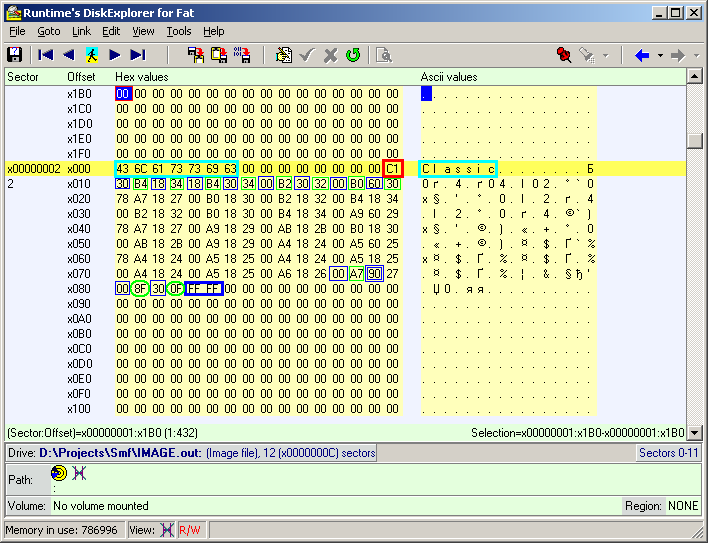Image resolution: width=708 pixels, height=543 pixels.
Task: Click the Selection range status text
Action: [x=578, y=433]
